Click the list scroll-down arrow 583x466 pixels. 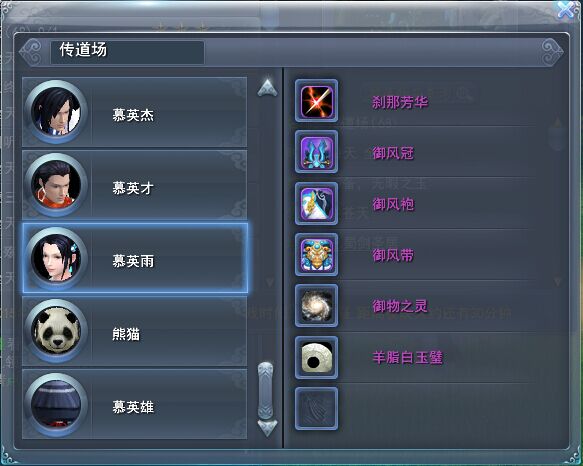267,428
